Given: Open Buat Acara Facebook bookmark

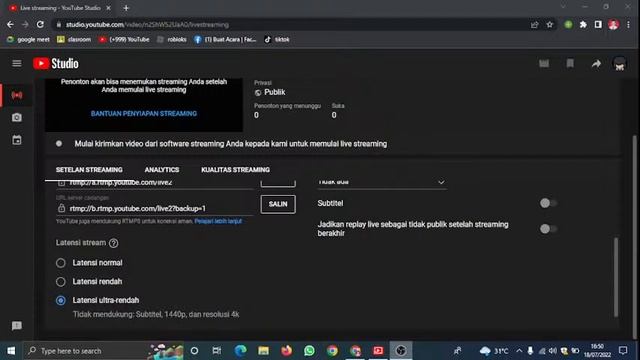Looking at the screenshot, I should pyautogui.click(x=225, y=40).
